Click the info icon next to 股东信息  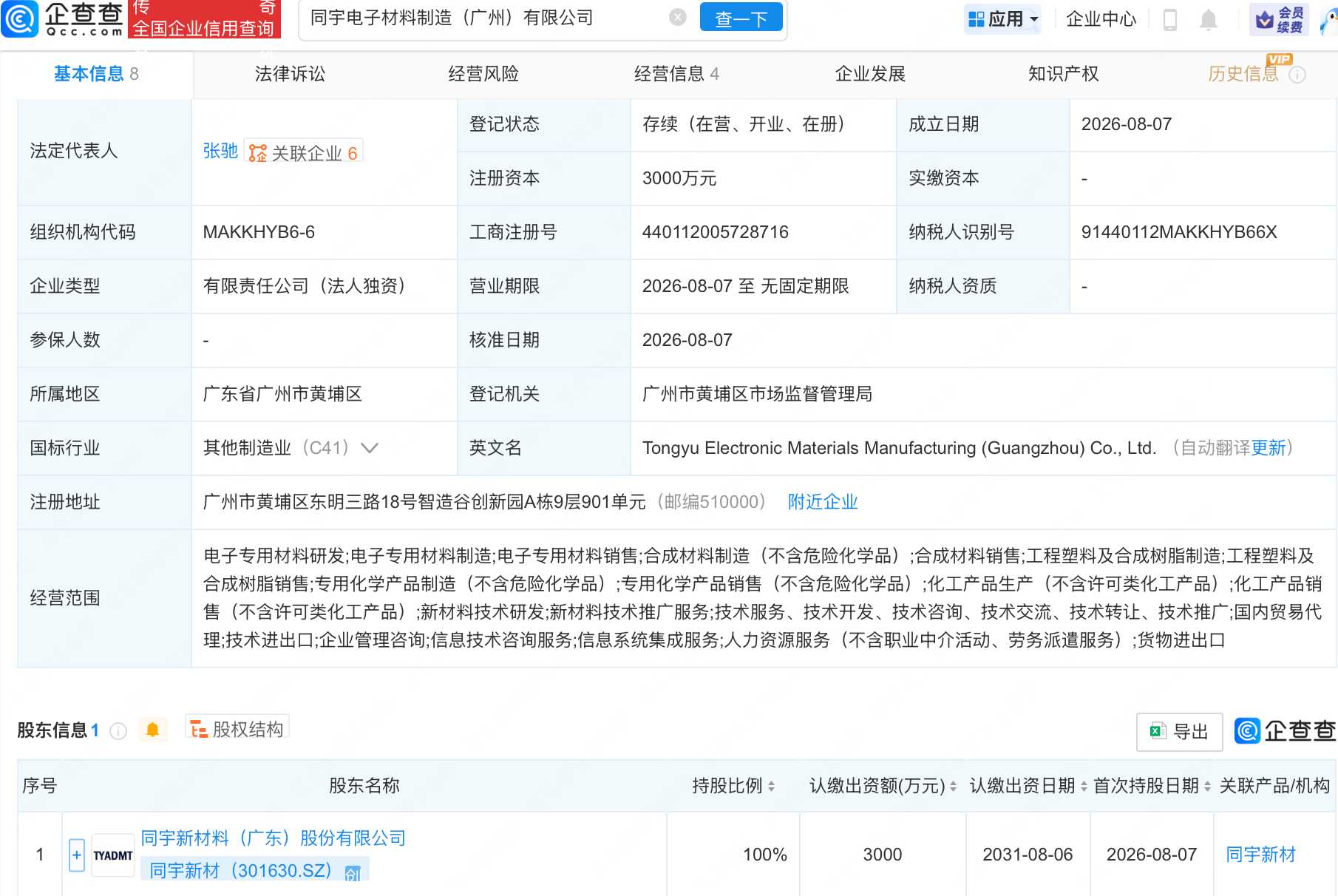(118, 731)
